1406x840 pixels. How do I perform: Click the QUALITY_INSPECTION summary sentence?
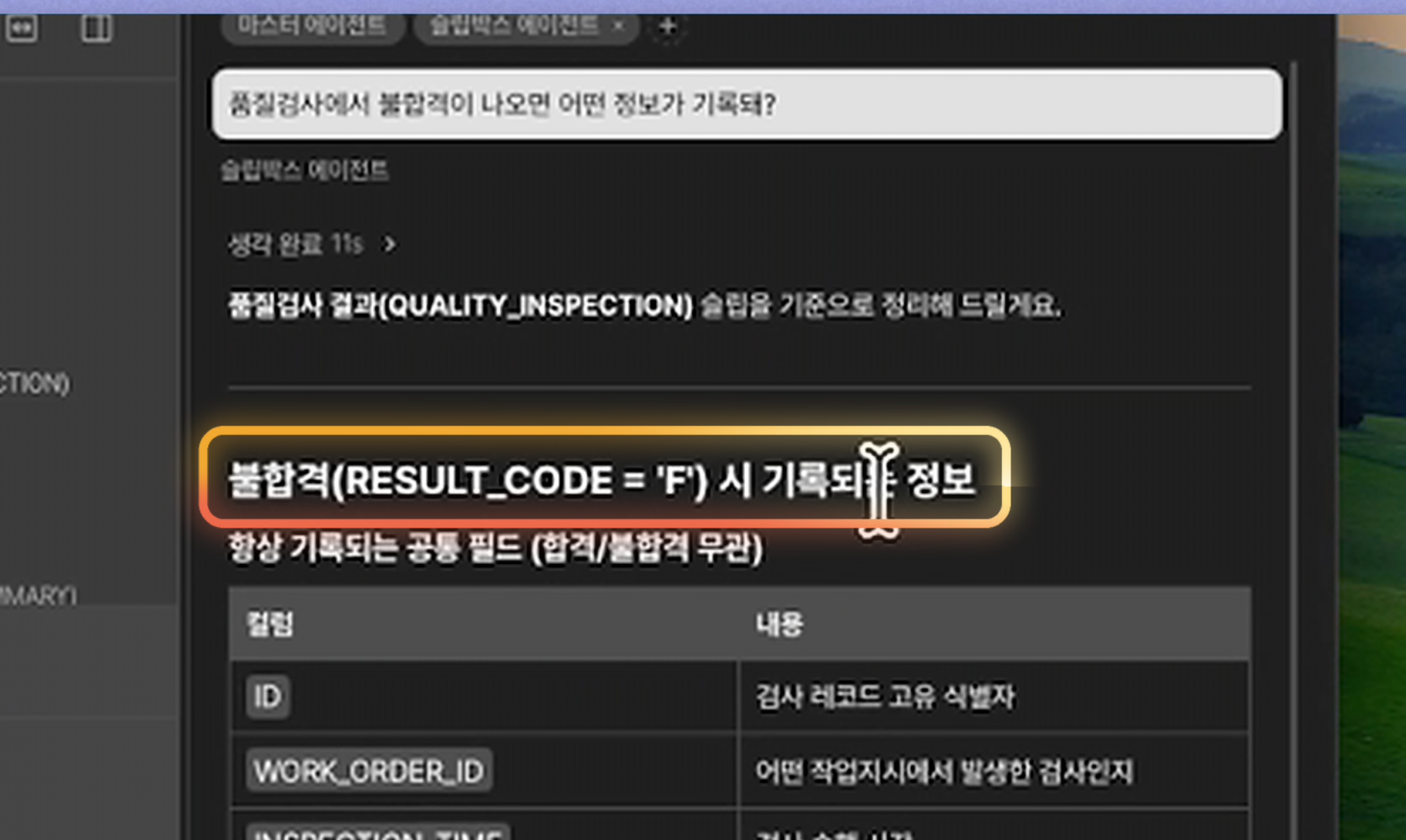[x=645, y=306]
